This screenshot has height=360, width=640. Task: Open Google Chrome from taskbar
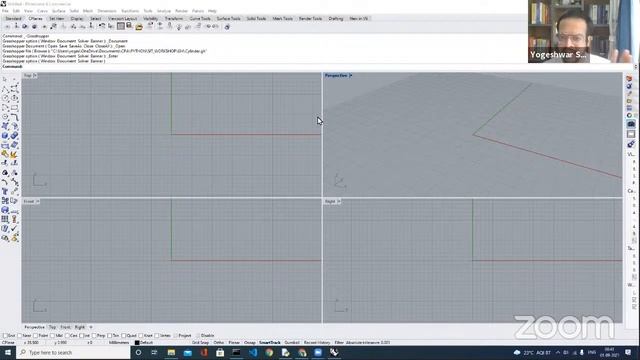269,352
